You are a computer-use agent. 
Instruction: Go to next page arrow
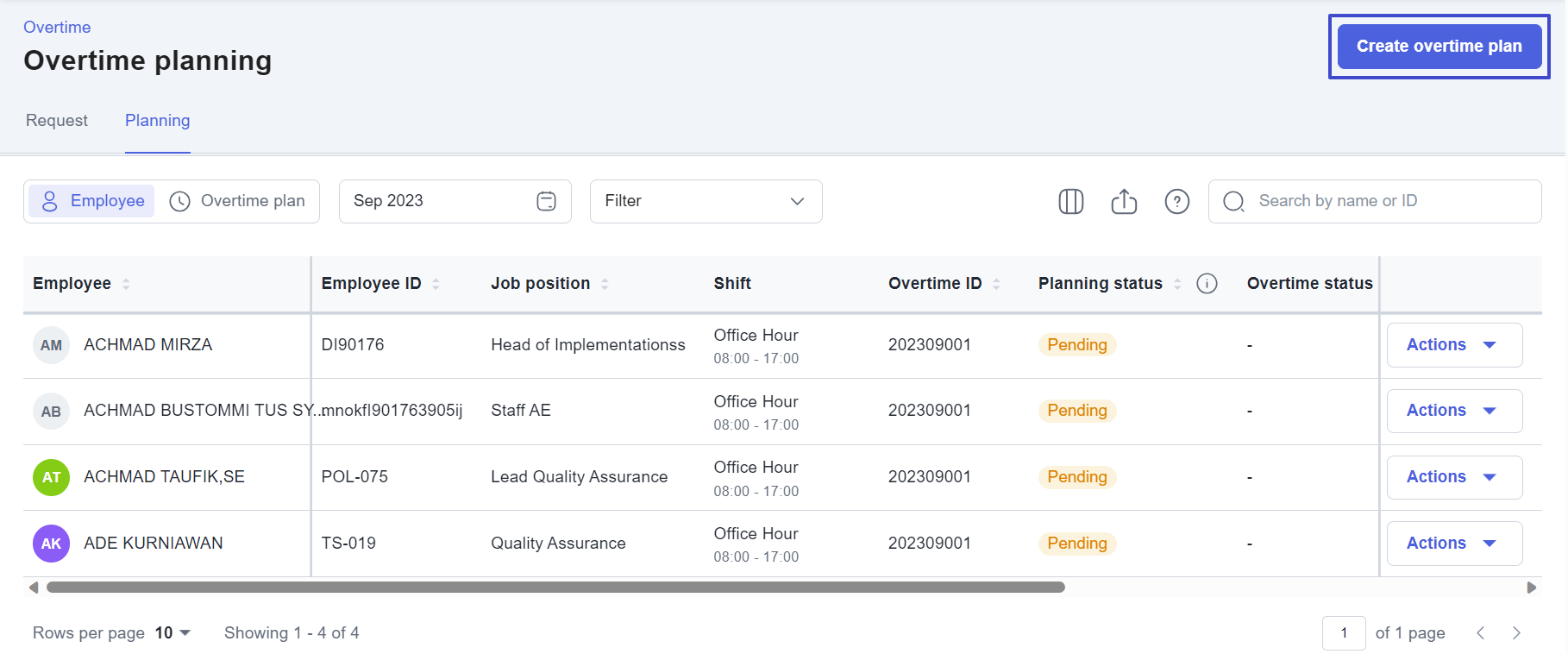[1515, 633]
